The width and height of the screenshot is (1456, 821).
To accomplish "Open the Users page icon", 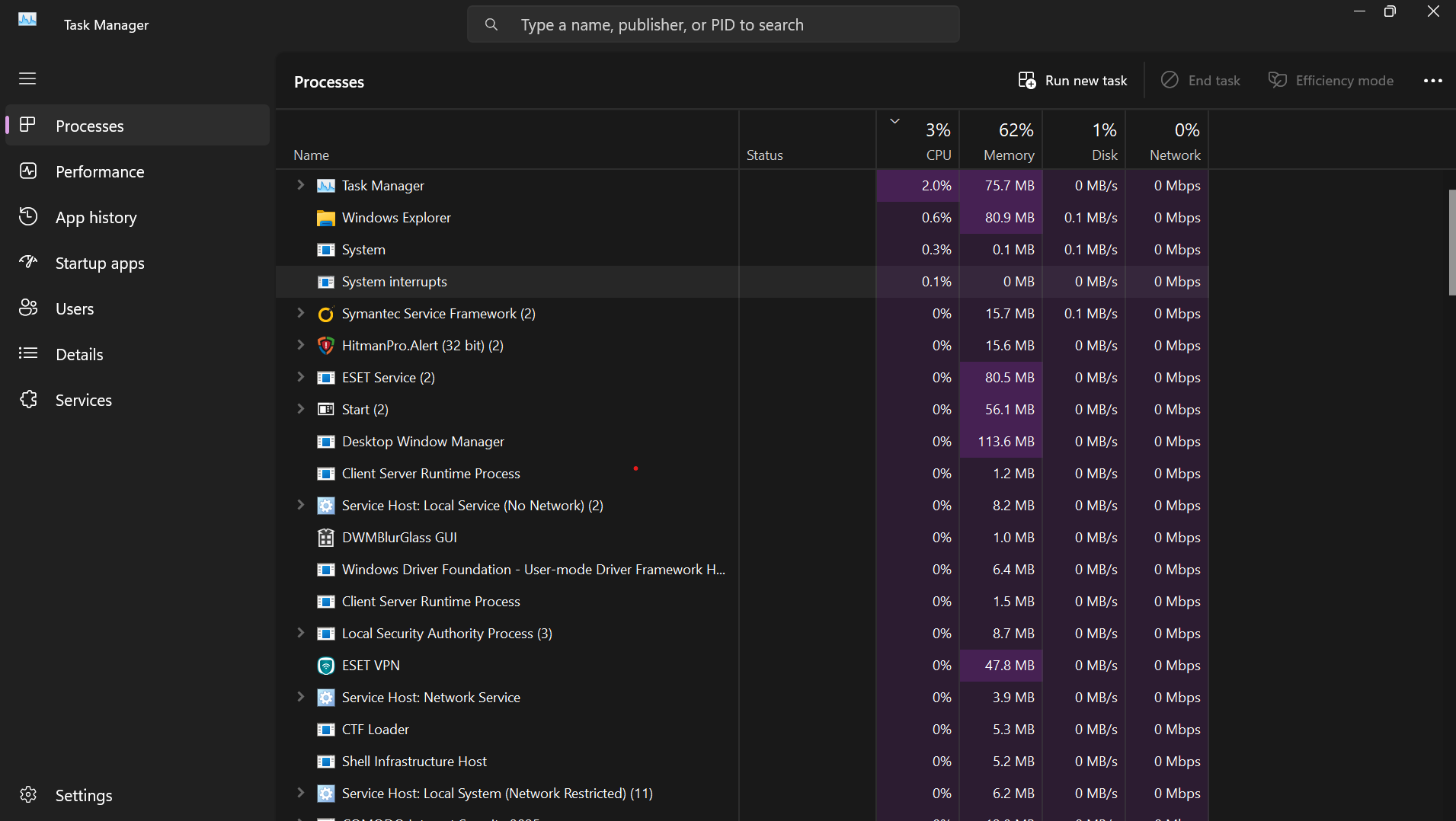I will tap(28, 308).
